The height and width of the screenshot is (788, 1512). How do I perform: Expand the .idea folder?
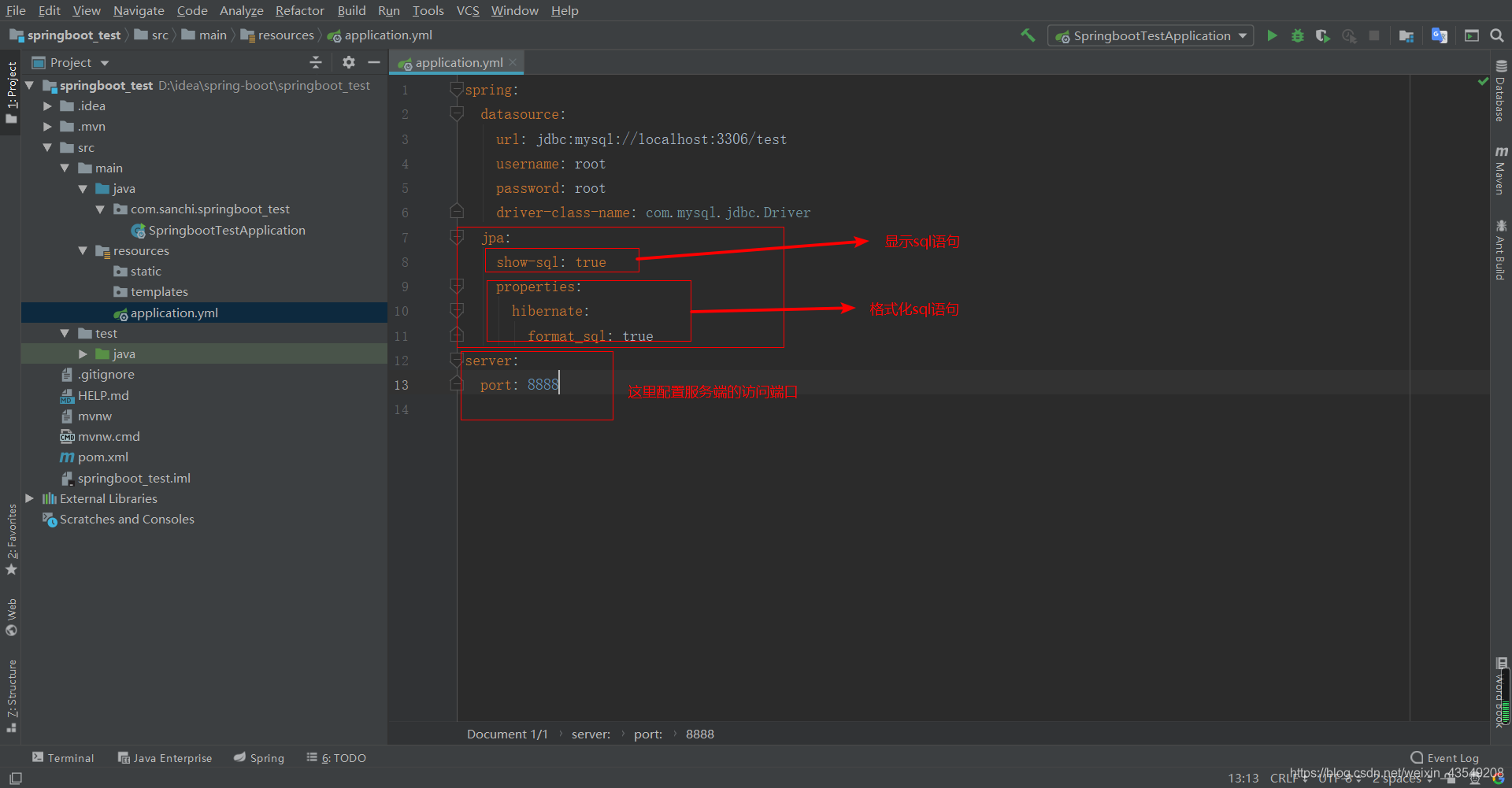(x=47, y=105)
